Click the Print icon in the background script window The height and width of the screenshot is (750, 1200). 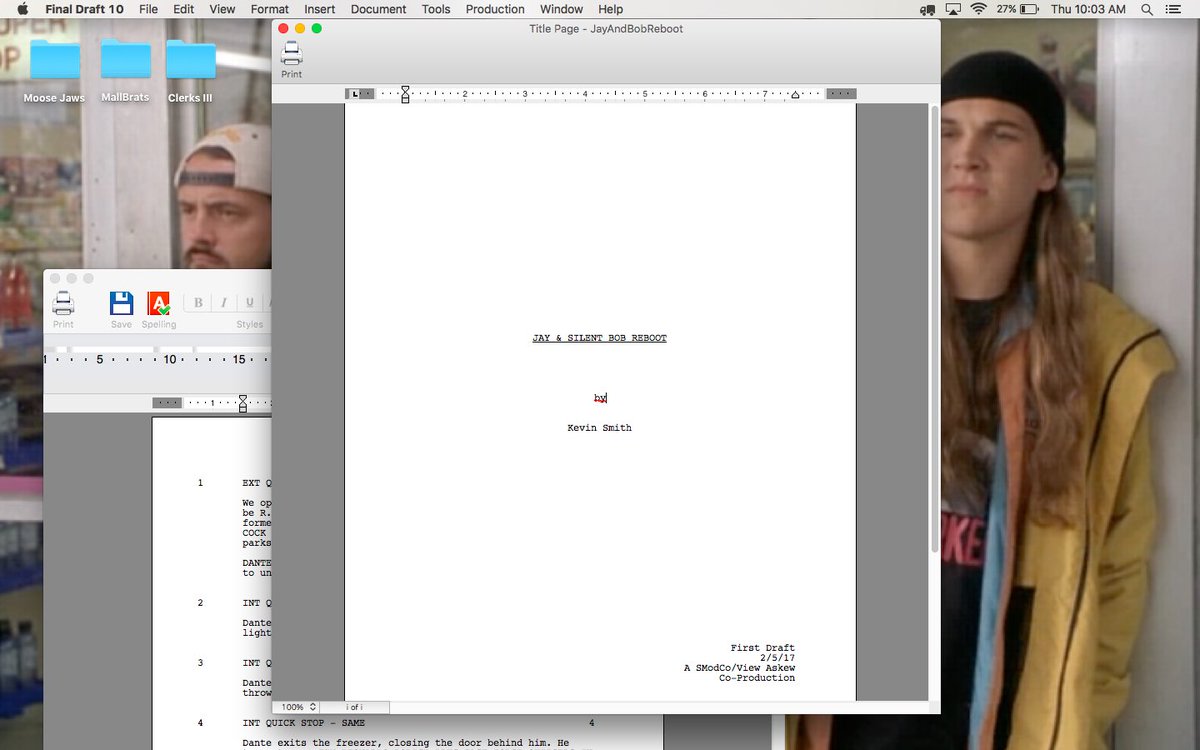[x=63, y=303]
